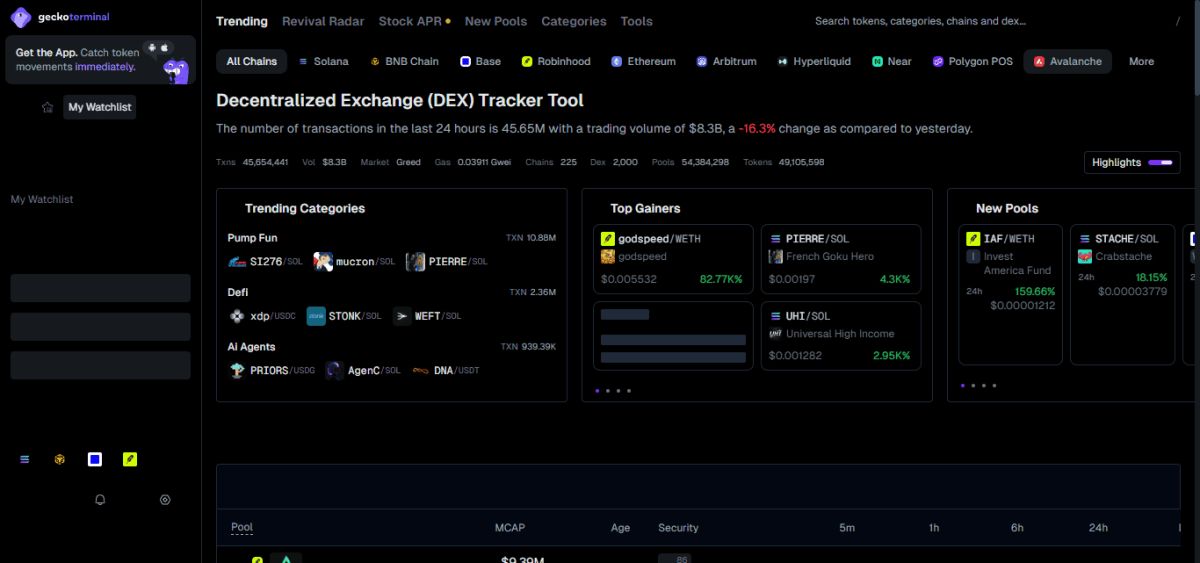Screen dimensions: 1200x563
Task: Open the AgenC/SOL token icon
Action: 334,370
